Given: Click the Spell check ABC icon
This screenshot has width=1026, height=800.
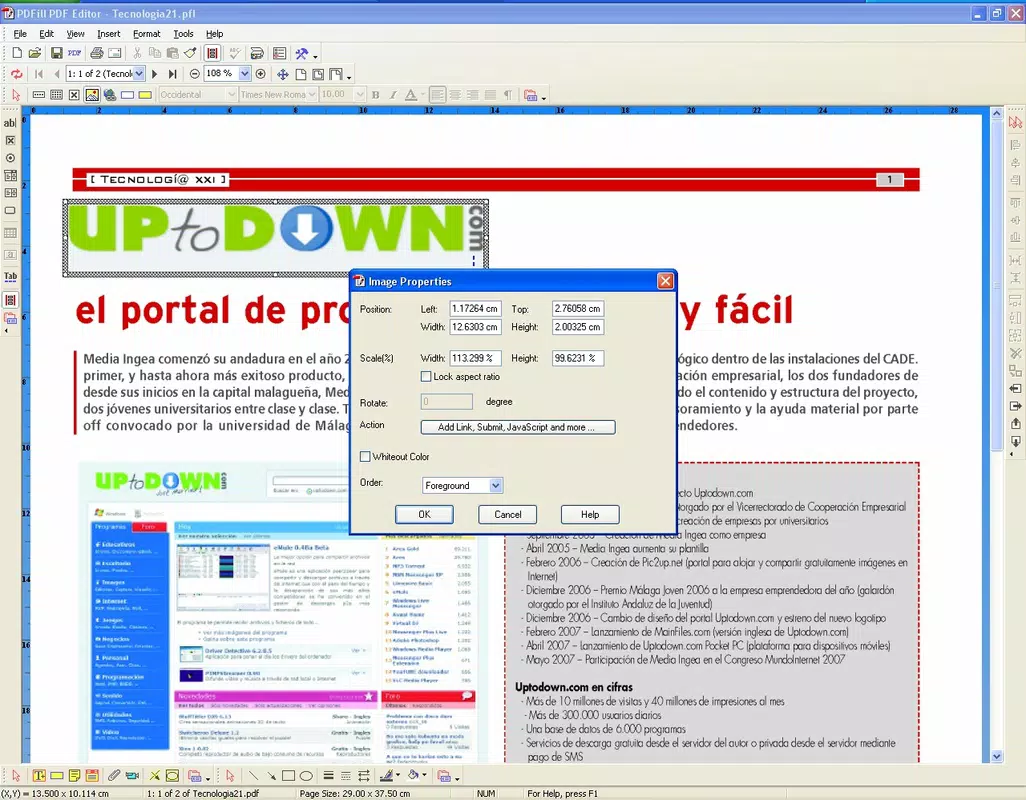Looking at the screenshot, I should [x=234, y=54].
